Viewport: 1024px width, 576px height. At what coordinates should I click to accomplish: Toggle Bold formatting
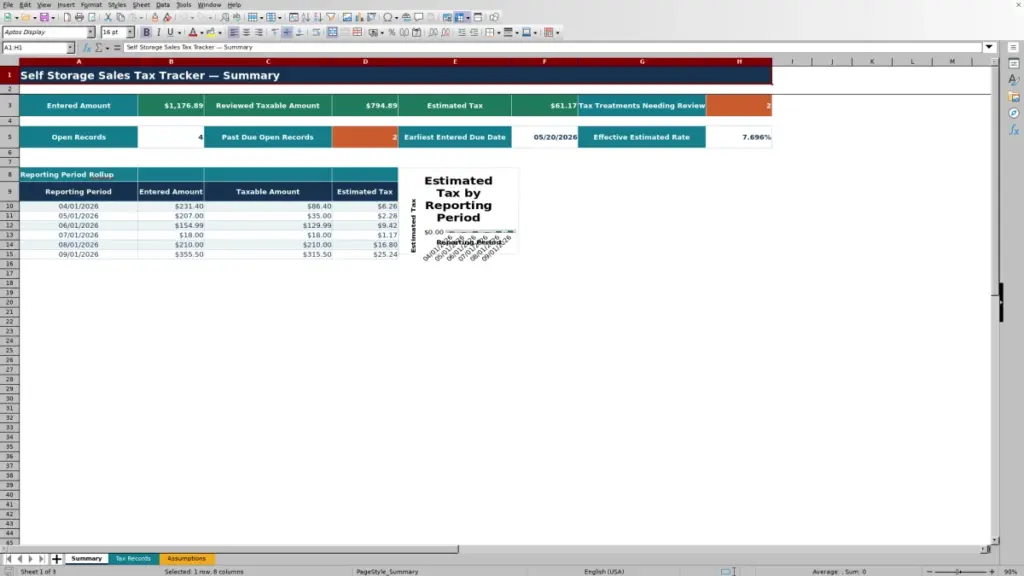point(146,33)
